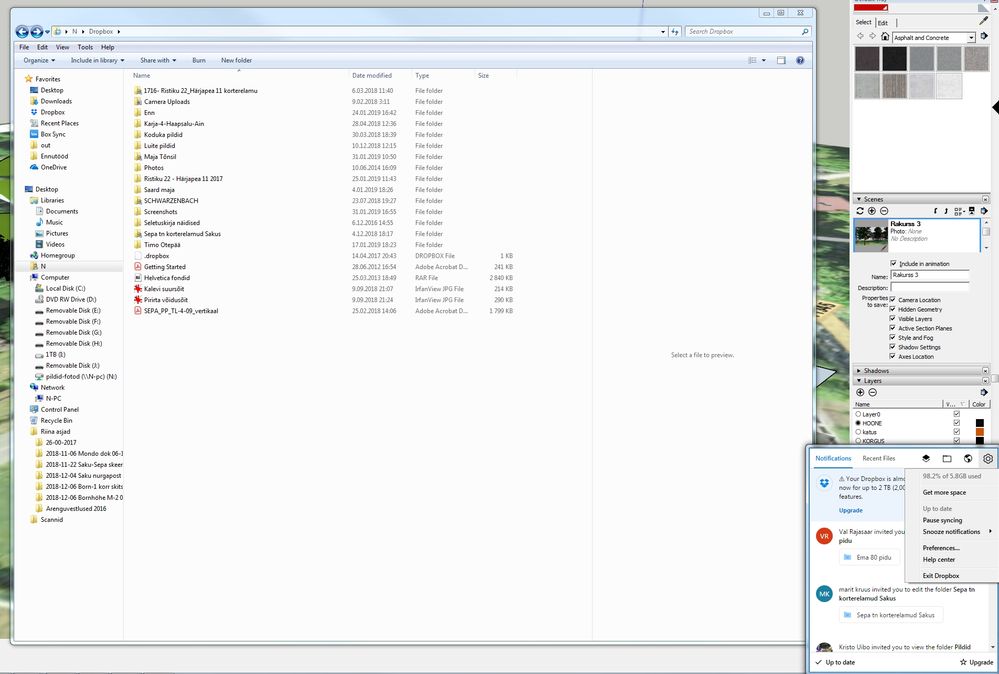Viewport: 999px width, 674px height.
Task: Toggle the Include in animation checkbox
Action: tap(893, 264)
